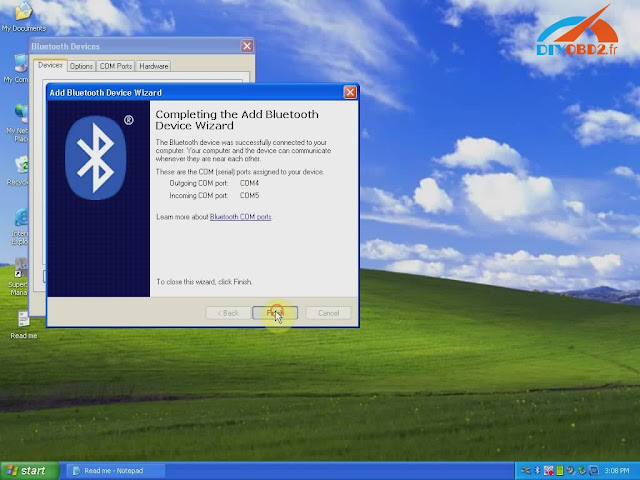Viewport: 640px width, 480px height.
Task: Click the Incoming COM port value COM5
Action: [x=249, y=196]
